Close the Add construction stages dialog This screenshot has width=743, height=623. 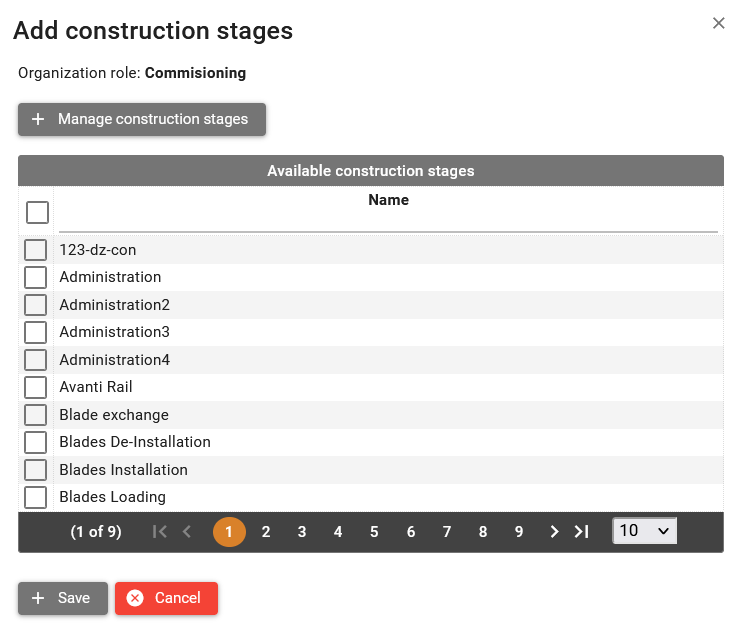pyautogui.click(x=718, y=23)
